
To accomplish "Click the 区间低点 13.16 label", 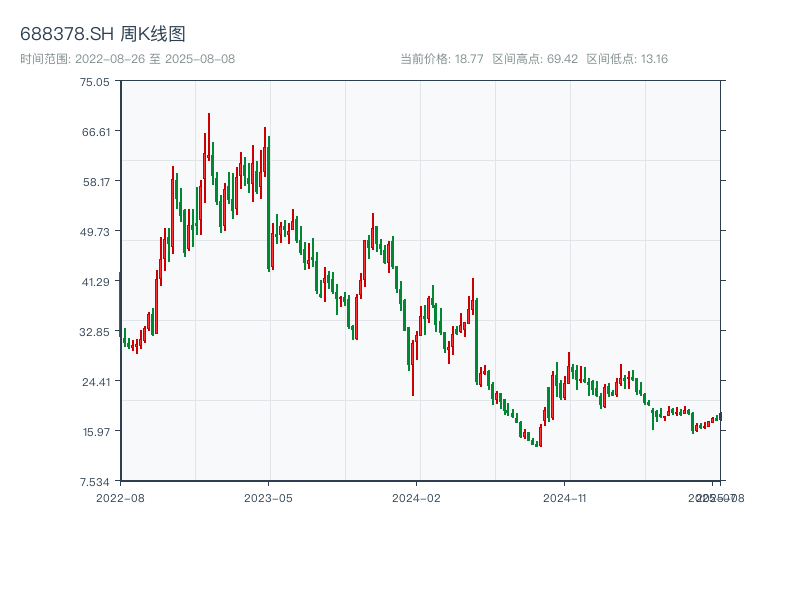I will click(x=627, y=59).
